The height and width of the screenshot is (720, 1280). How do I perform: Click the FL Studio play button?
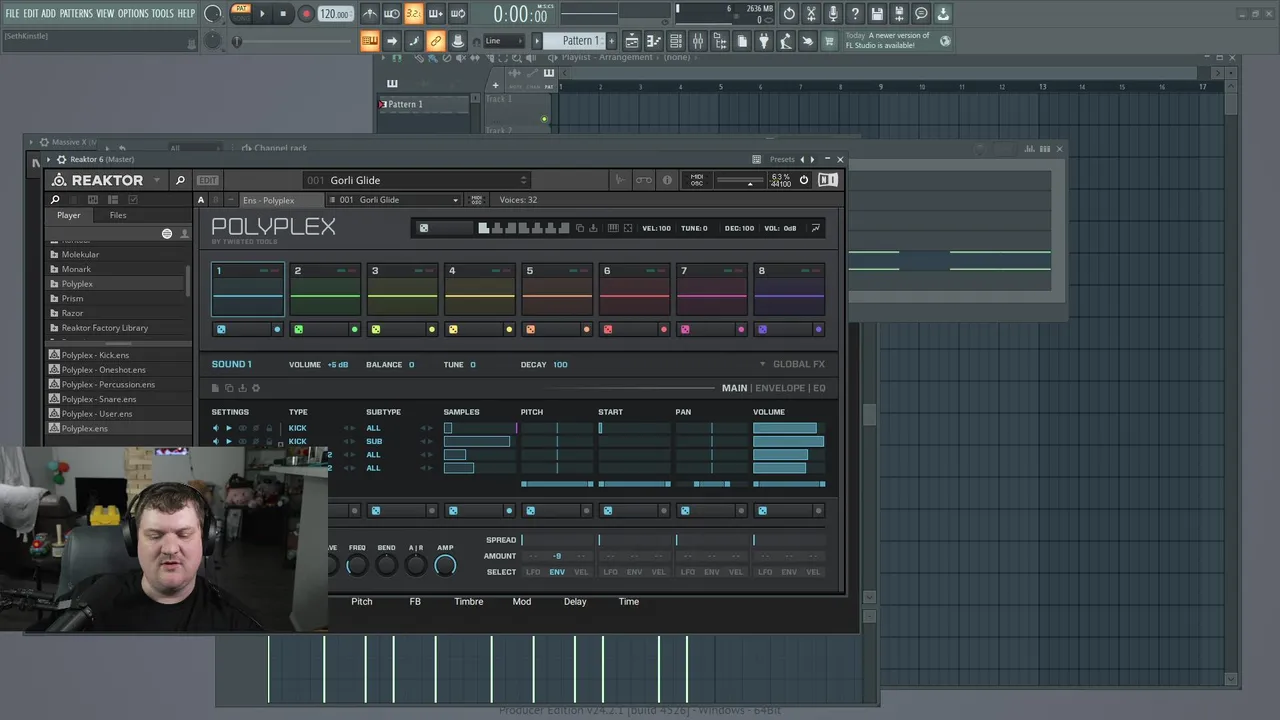pos(262,14)
